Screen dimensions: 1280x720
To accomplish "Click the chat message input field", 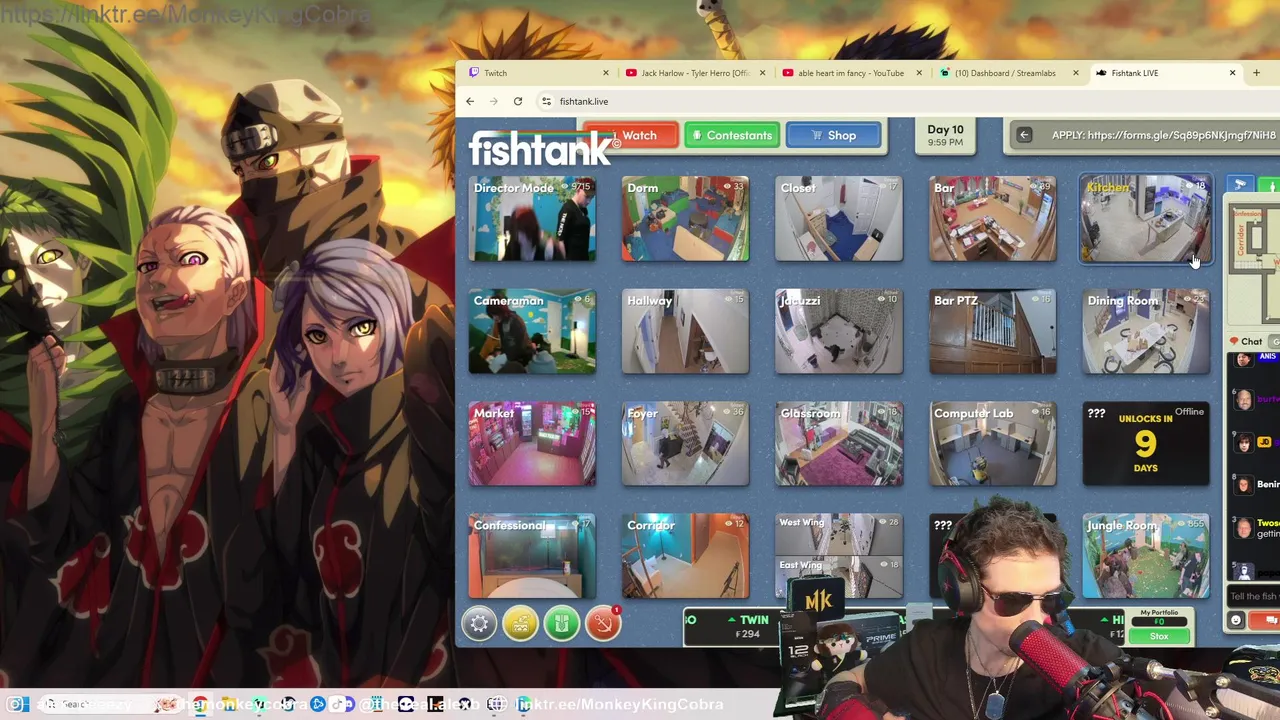I will click(x=1254, y=597).
